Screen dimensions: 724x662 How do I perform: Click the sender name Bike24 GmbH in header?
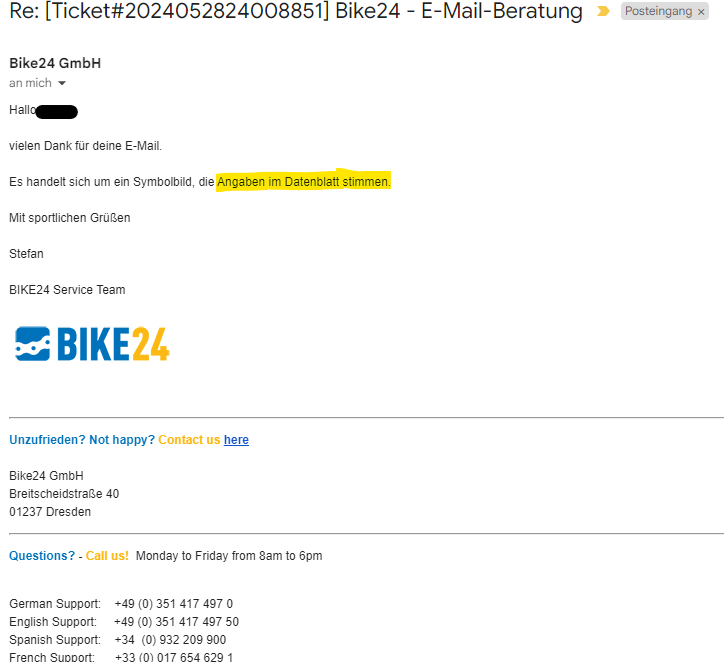pyautogui.click(x=55, y=63)
